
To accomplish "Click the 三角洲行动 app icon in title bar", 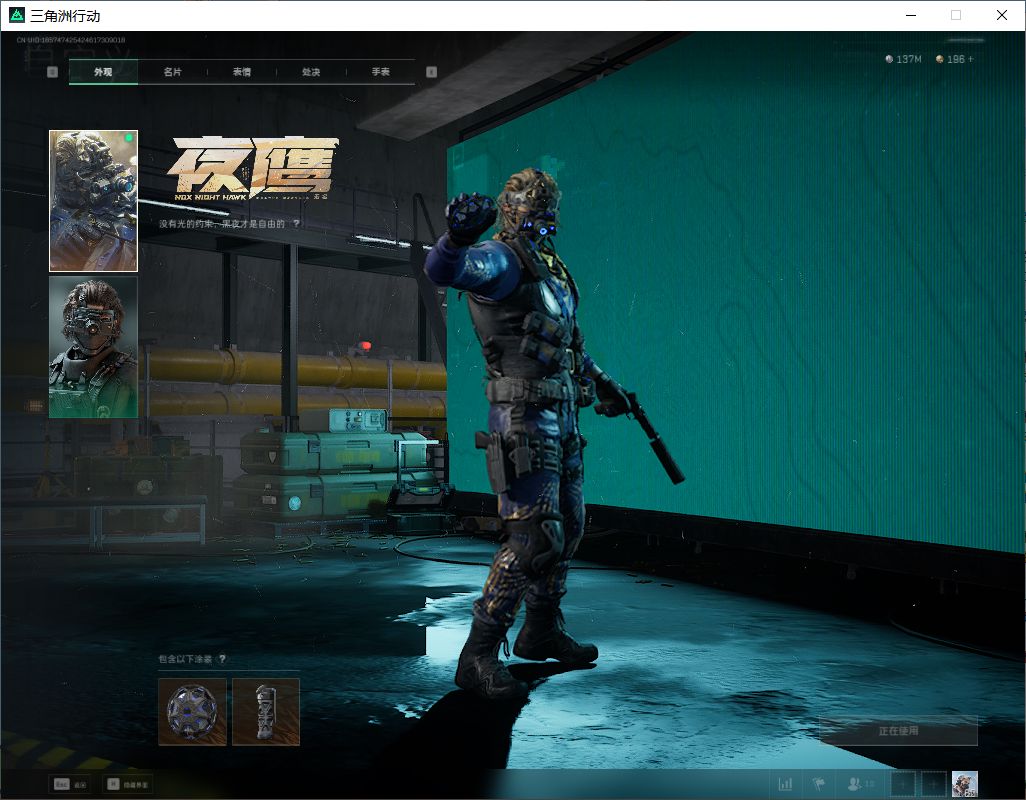I will coord(17,15).
